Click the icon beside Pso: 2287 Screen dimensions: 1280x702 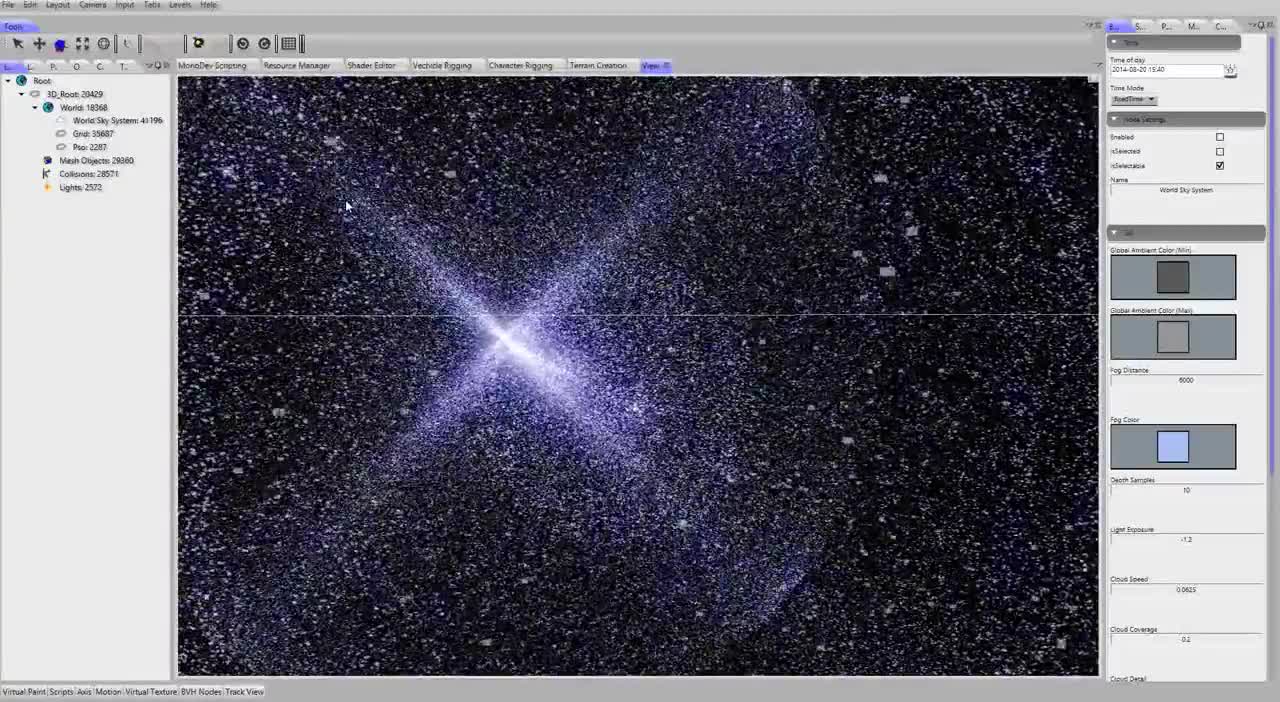pyautogui.click(x=61, y=147)
